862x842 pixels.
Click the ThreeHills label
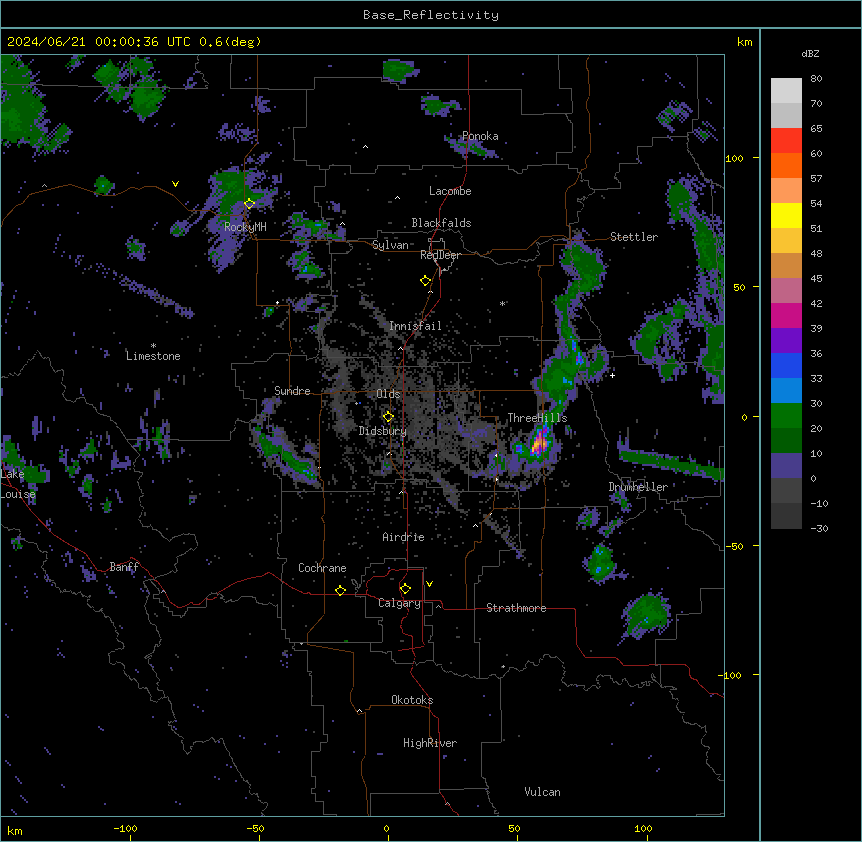pos(537,418)
